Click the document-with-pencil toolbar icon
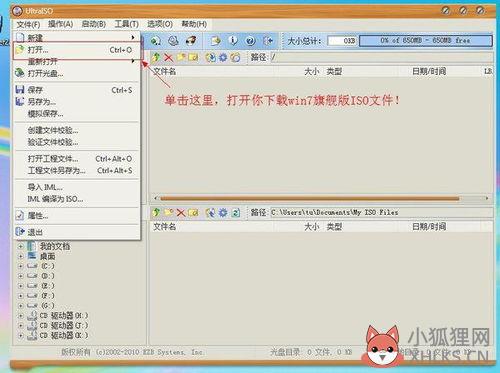This screenshot has height=373, width=500. coord(216,41)
